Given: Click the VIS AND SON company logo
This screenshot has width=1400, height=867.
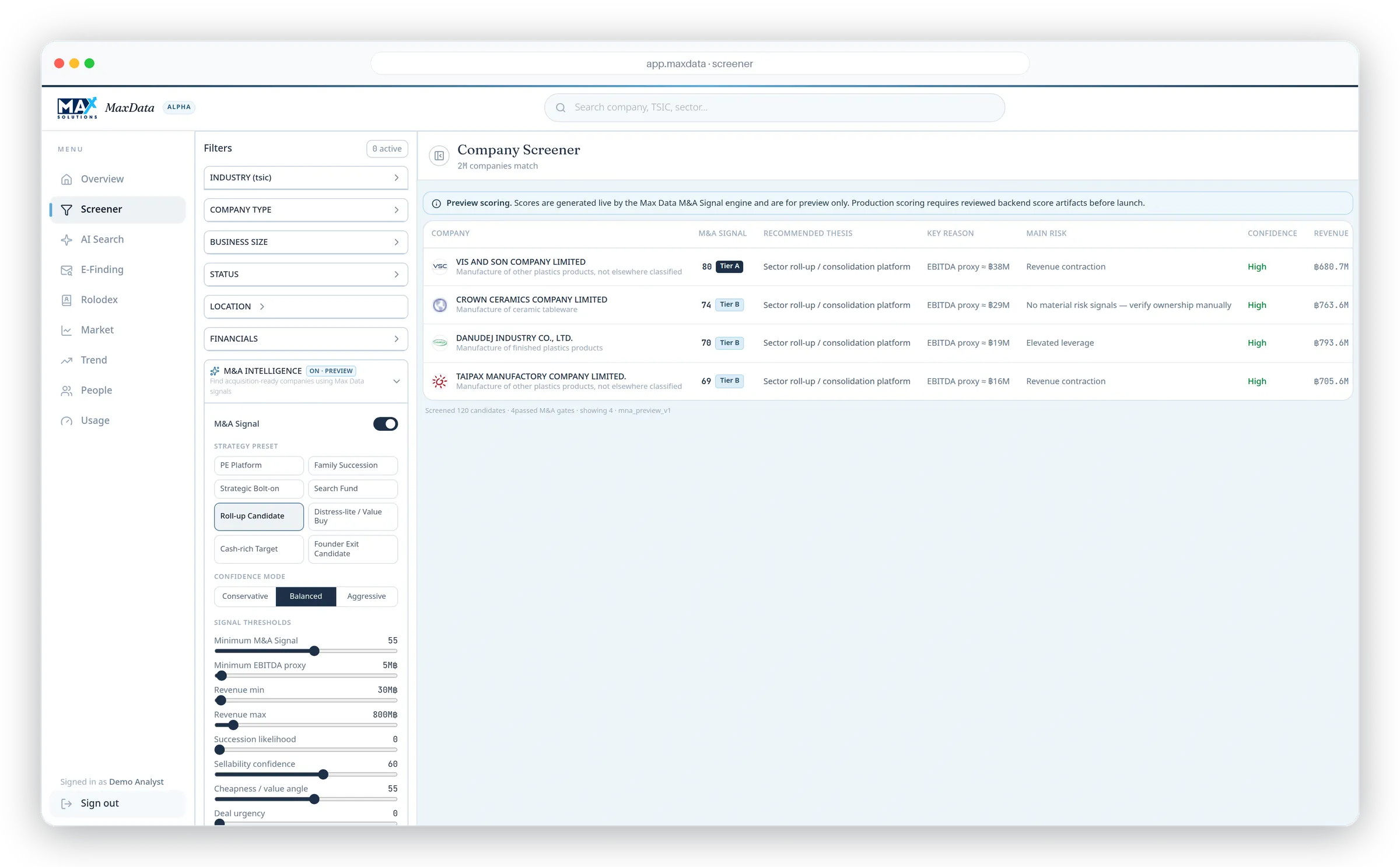Looking at the screenshot, I should pyautogui.click(x=440, y=266).
